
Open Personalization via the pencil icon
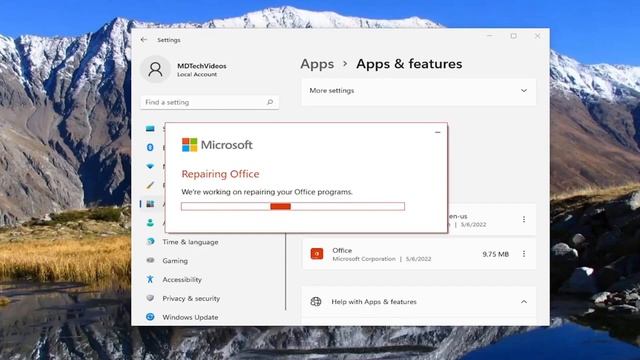tap(150, 185)
